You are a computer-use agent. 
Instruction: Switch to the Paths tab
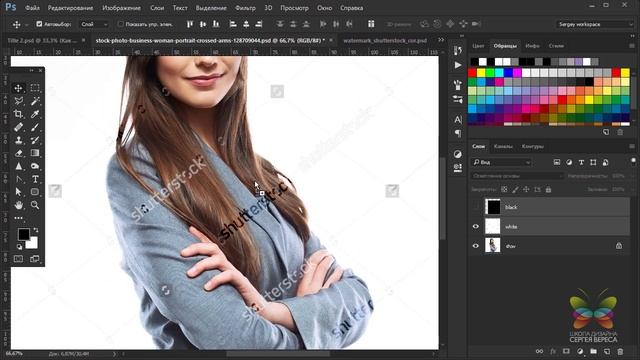point(533,146)
